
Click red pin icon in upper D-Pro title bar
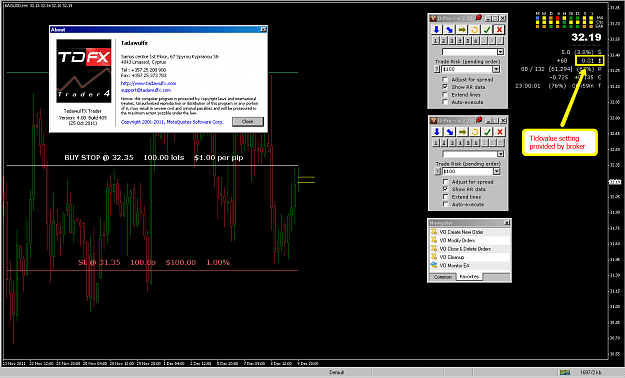(479, 18)
